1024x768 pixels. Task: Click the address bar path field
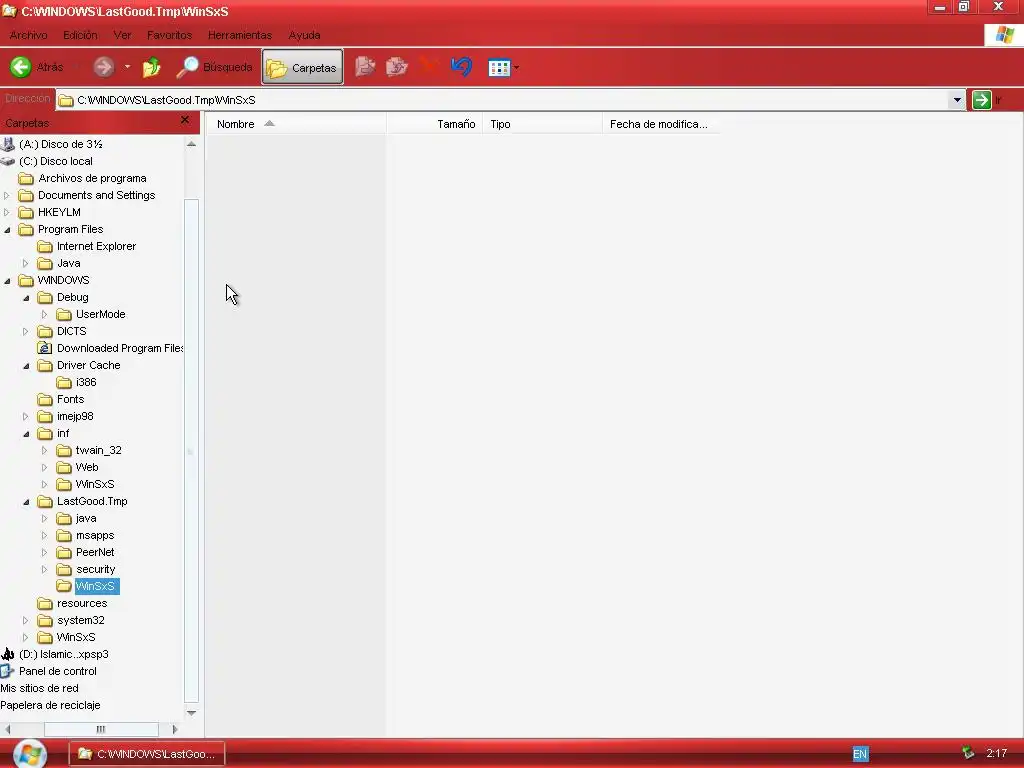[x=502, y=100]
